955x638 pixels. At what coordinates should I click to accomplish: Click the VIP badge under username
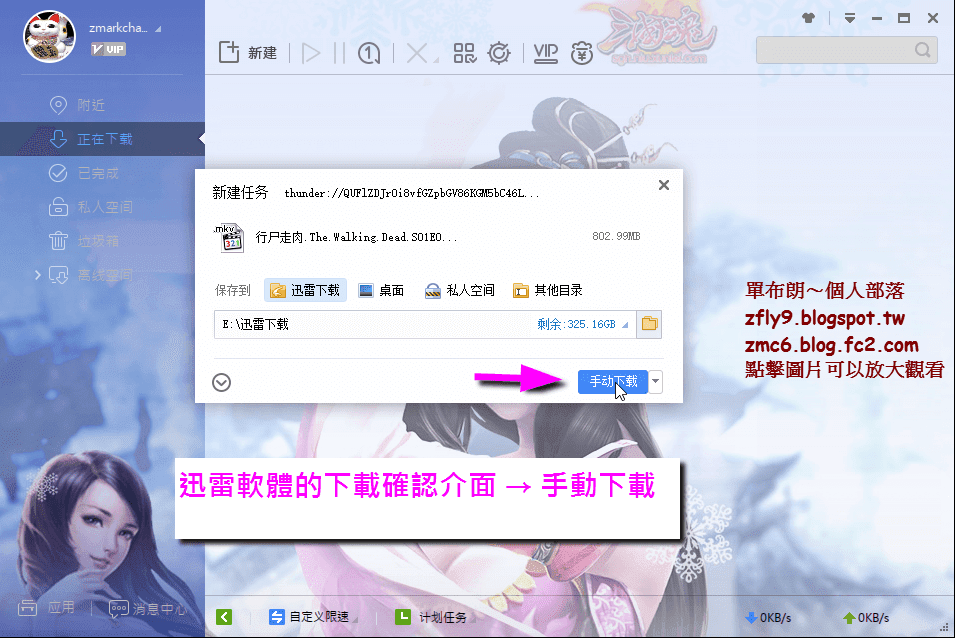point(108,49)
